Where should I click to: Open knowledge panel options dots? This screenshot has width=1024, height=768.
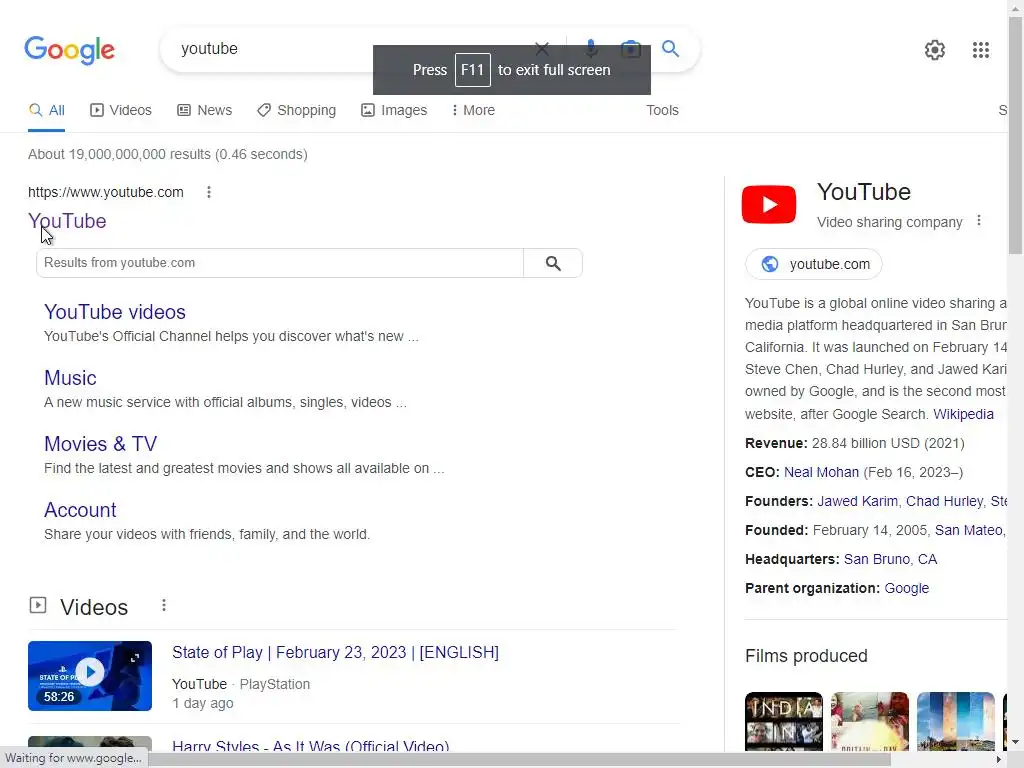tap(978, 221)
